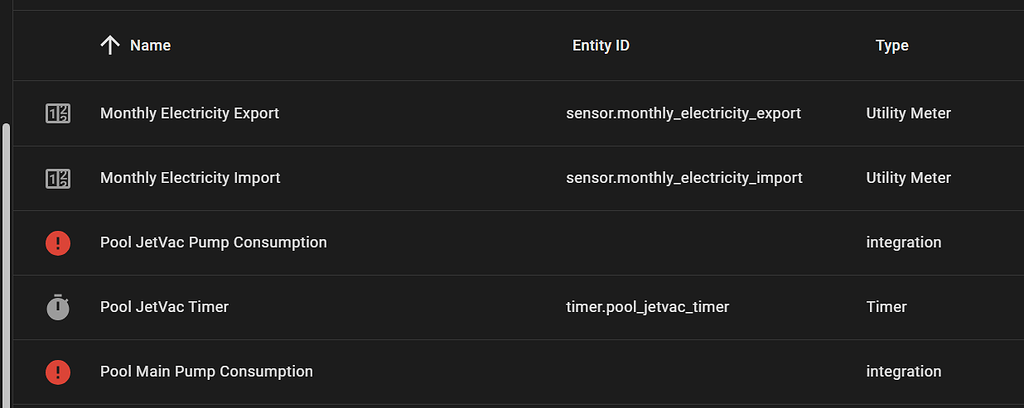Click the sort arrow beside Name header
This screenshot has width=1024, height=408.
tap(110, 45)
